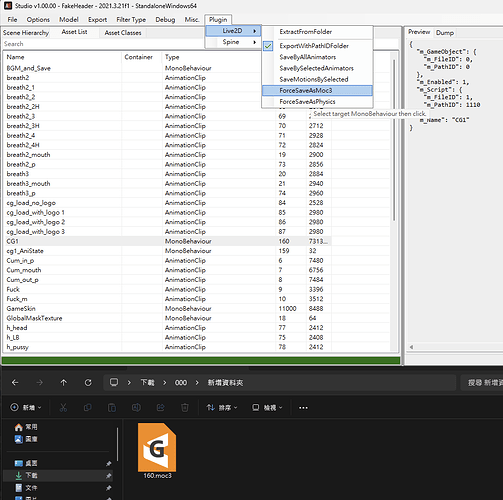Open the three-dots more options menu

click(x=303, y=408)
